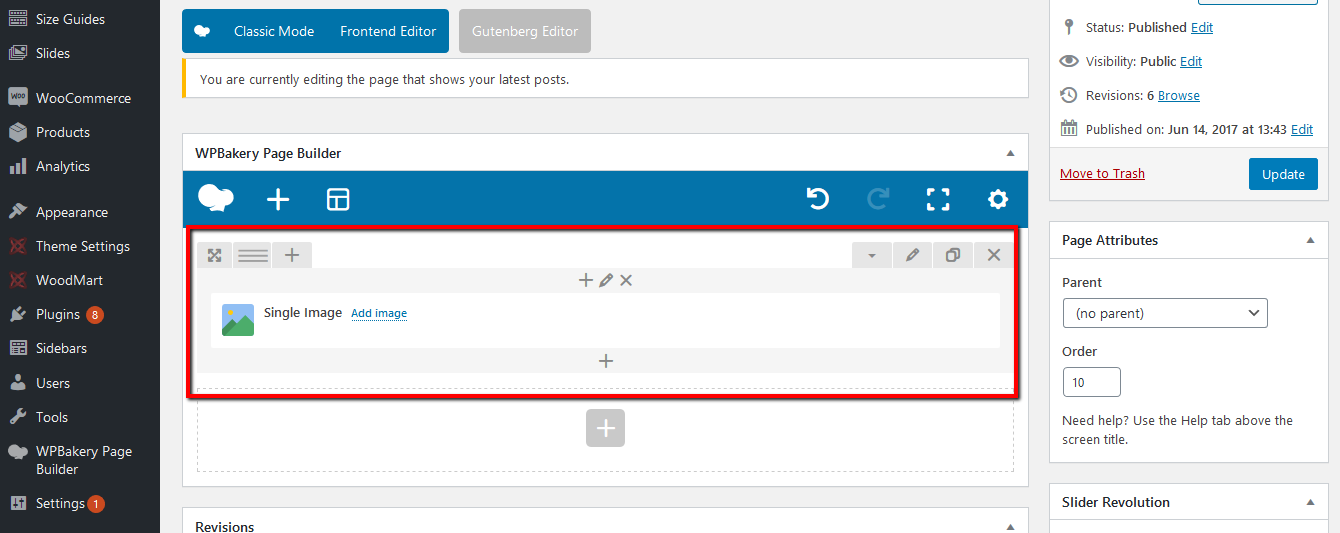Edit column with small pencil icon
1340x533 pixels.
click(x=605, y=280)
